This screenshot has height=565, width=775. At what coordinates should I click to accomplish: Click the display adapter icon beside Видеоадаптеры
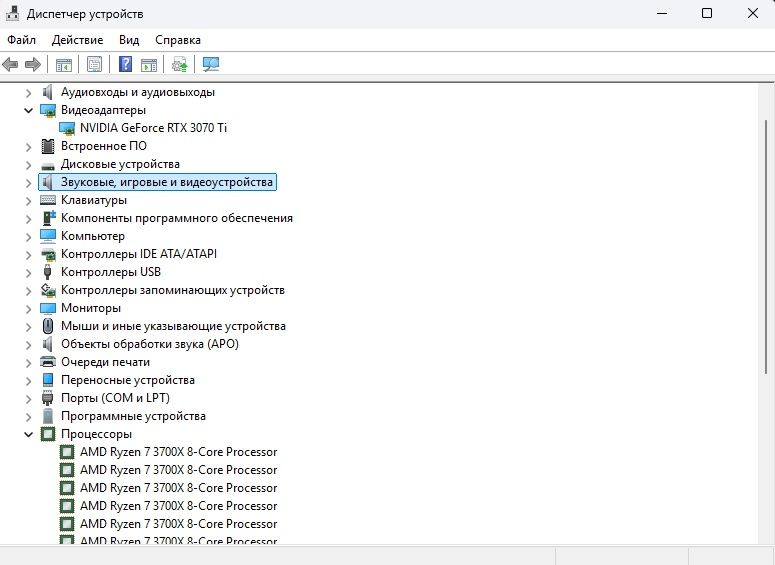pos(48,110)
